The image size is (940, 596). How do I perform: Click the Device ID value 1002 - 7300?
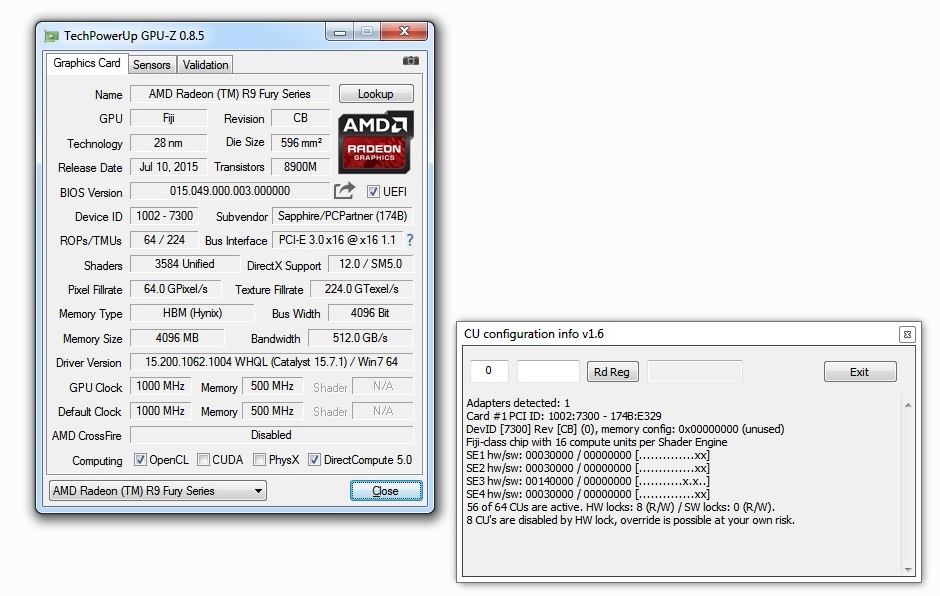[164, 216]
